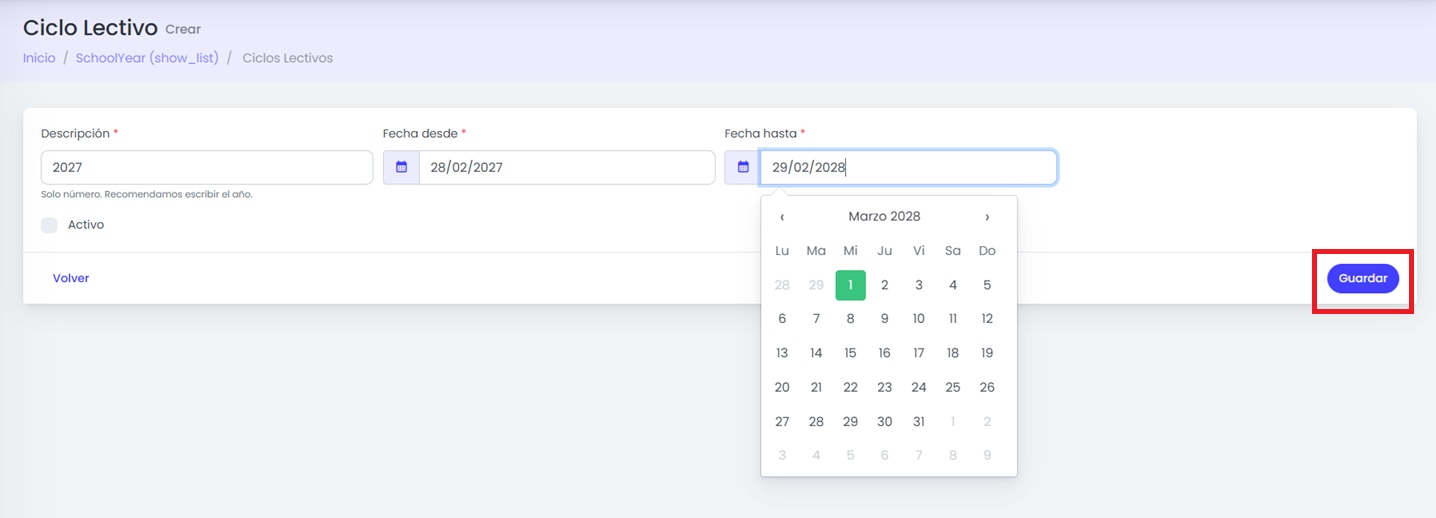Select day 24 in the calendar
The height and width of the screenshot is (518, 1436).
click(x=918, y=387)
